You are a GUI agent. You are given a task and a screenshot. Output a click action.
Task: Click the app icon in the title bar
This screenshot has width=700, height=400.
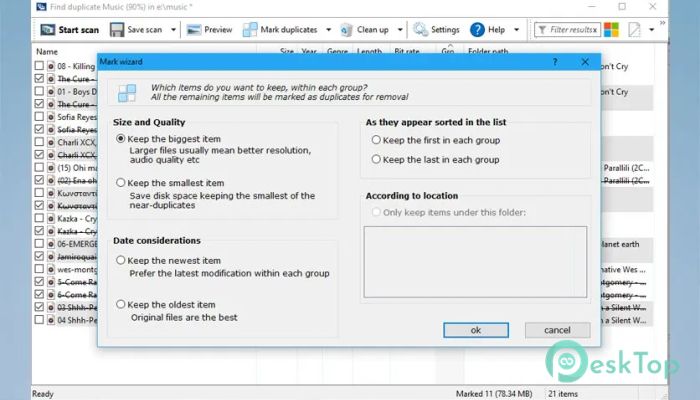pos(42,7)
